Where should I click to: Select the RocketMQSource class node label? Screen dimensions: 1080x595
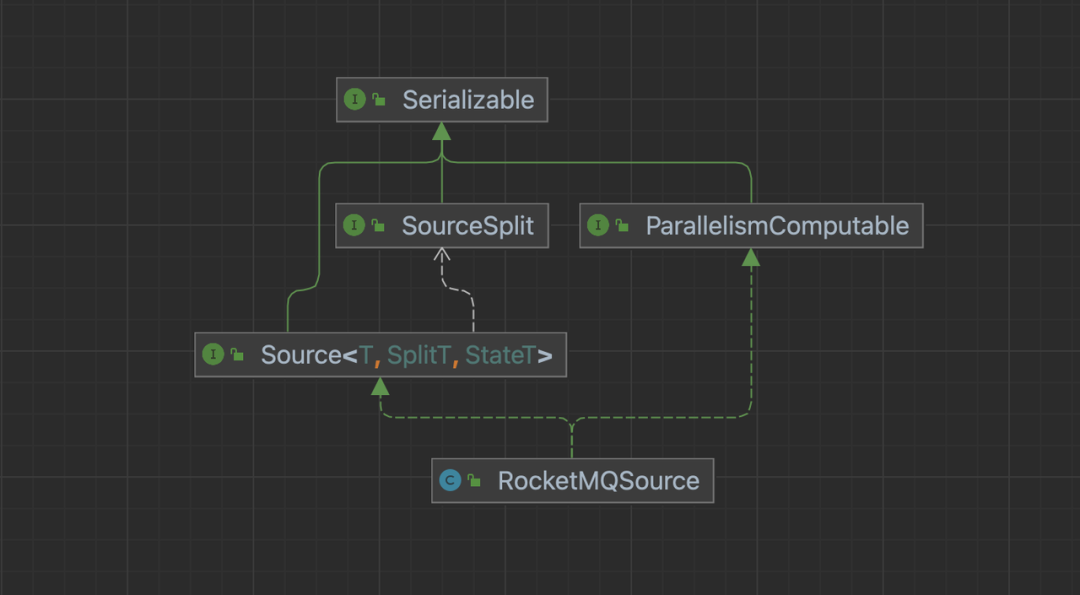(598, 481)
